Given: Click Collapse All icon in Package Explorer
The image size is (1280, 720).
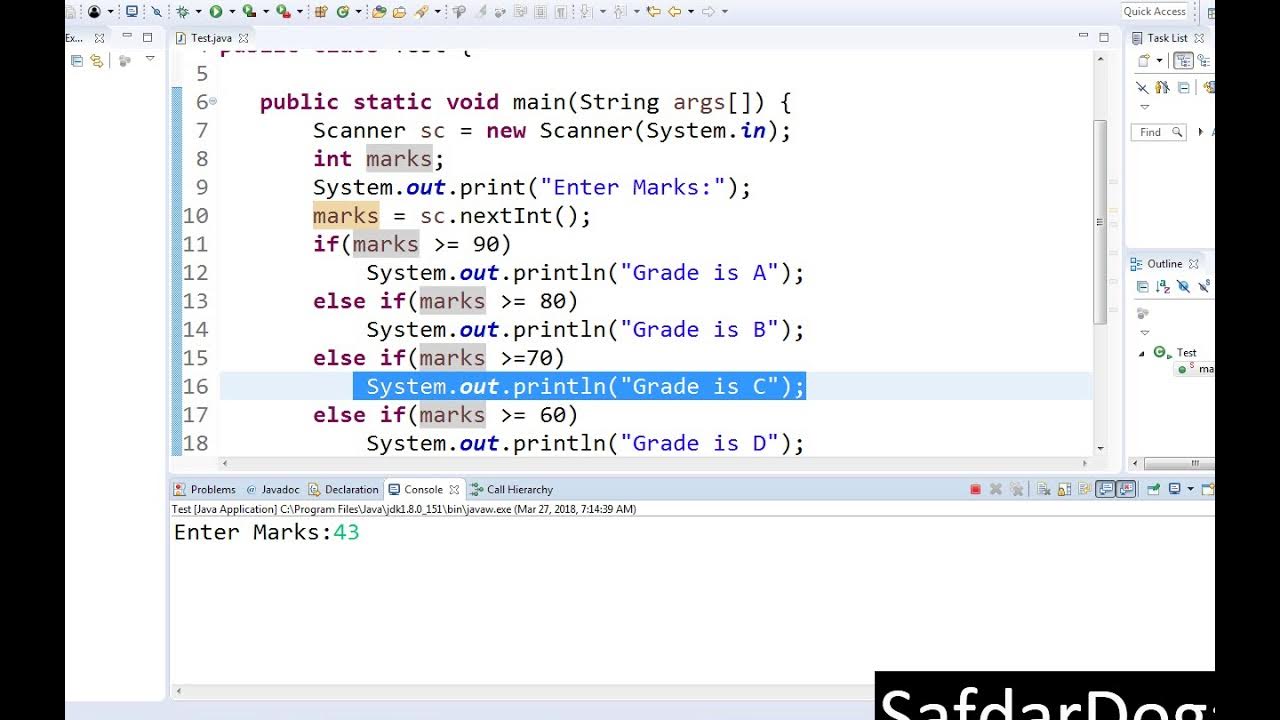Looking at the screenshot, I should point(77,61).
